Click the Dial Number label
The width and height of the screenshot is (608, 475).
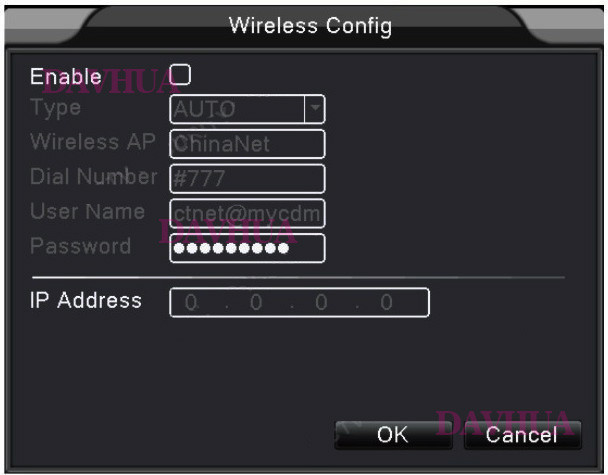[x=93, y=177]
